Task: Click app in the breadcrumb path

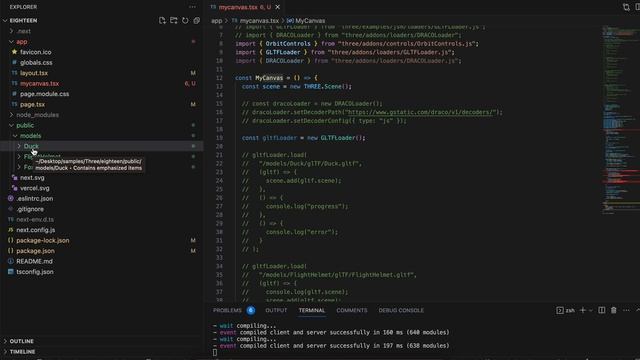Action: click(216, 20)
